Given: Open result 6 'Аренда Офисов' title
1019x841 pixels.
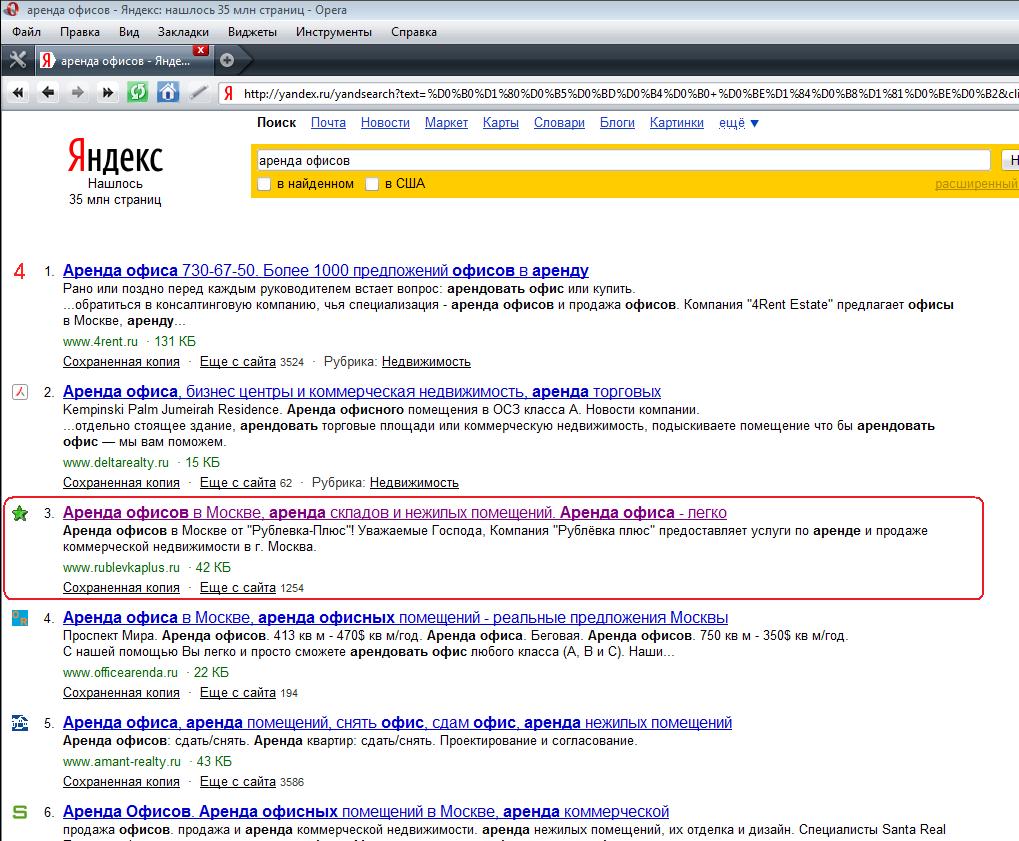Looking at the screenshot, I should click(366, 811).
